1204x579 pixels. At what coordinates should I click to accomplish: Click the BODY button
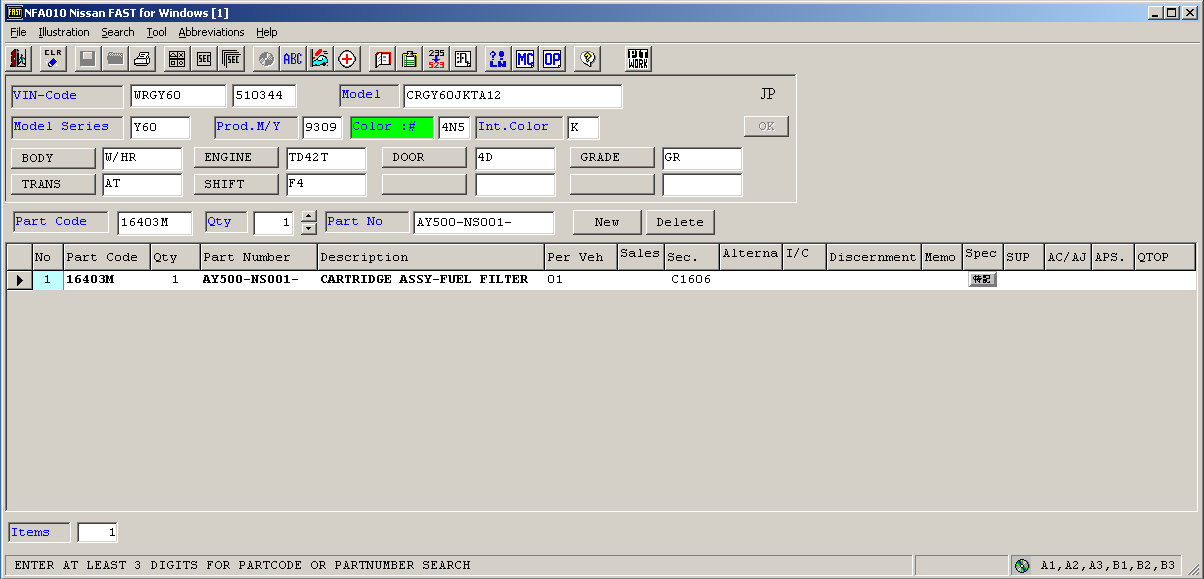tap(52, 158)
